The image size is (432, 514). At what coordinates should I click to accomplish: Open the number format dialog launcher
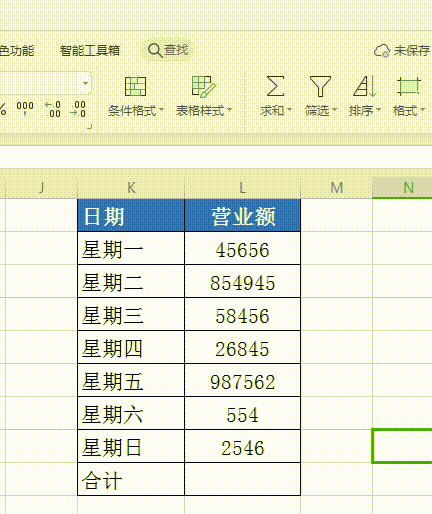click(x=89, y=126)
